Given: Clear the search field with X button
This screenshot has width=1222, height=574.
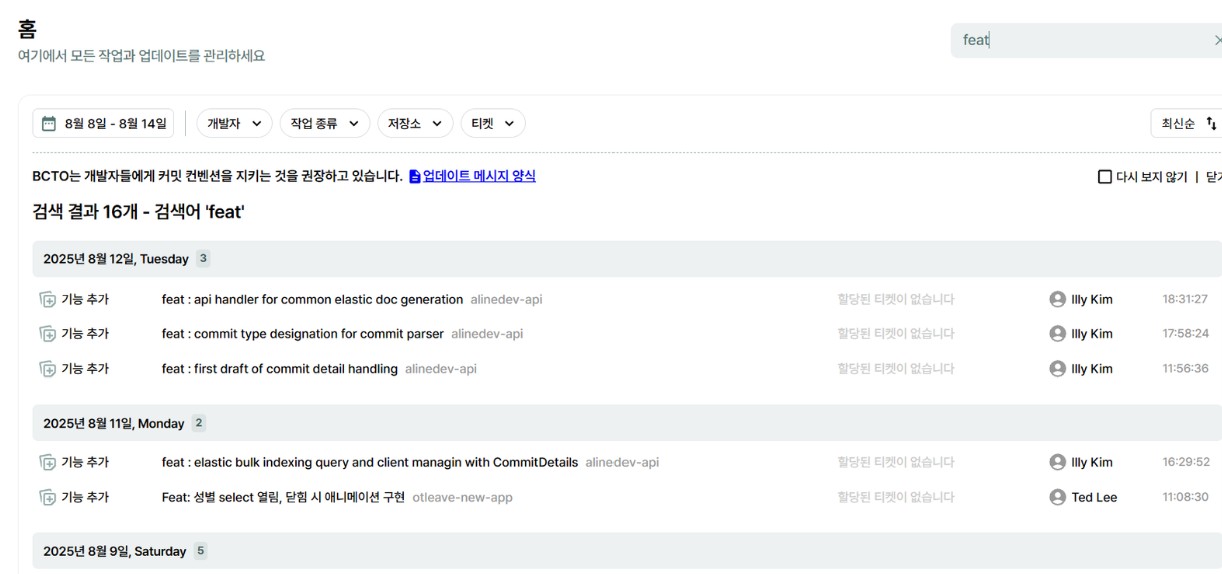Looking at the screenshot, I should [x=1216, y=41].
